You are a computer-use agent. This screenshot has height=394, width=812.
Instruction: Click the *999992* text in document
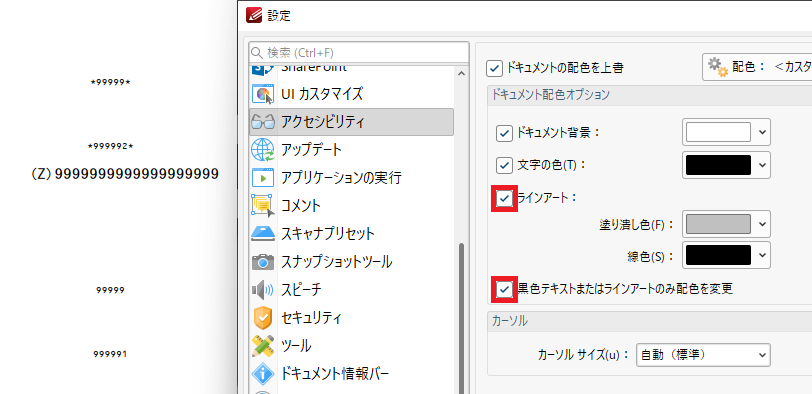[110, 146]
